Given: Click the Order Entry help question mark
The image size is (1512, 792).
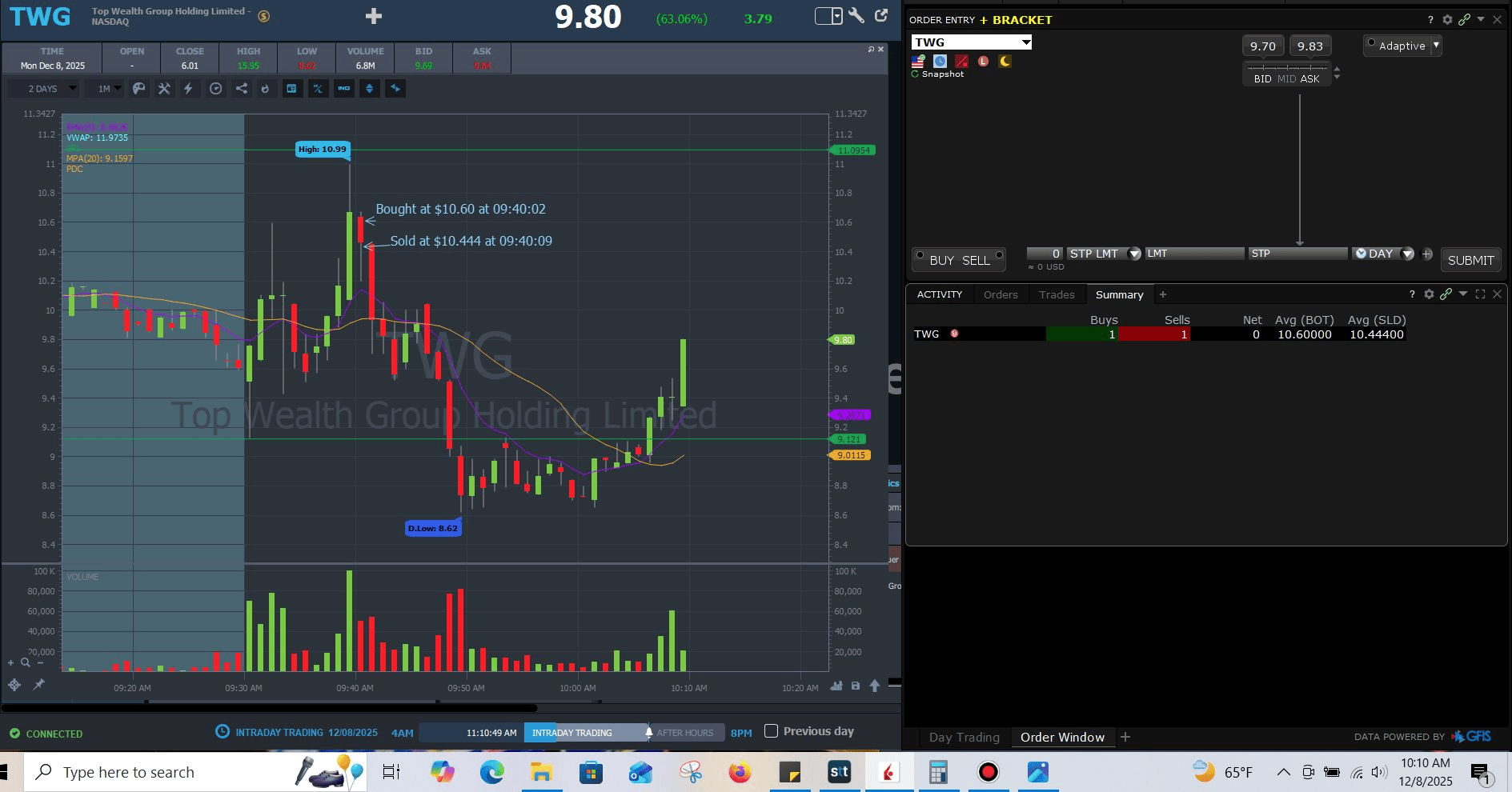Looking at the screenshot, I should pyautogui.click(x=1430, y=20).
